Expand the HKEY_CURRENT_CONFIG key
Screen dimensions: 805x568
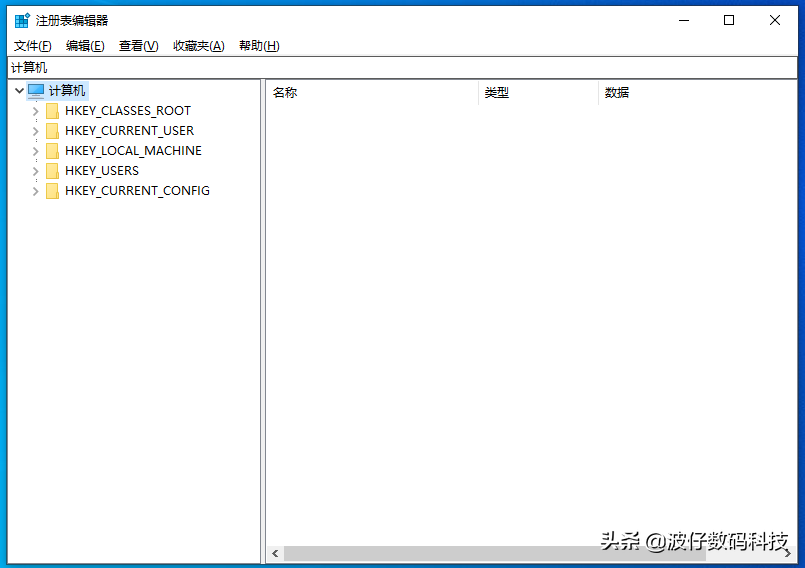click(x=35, y=191)
